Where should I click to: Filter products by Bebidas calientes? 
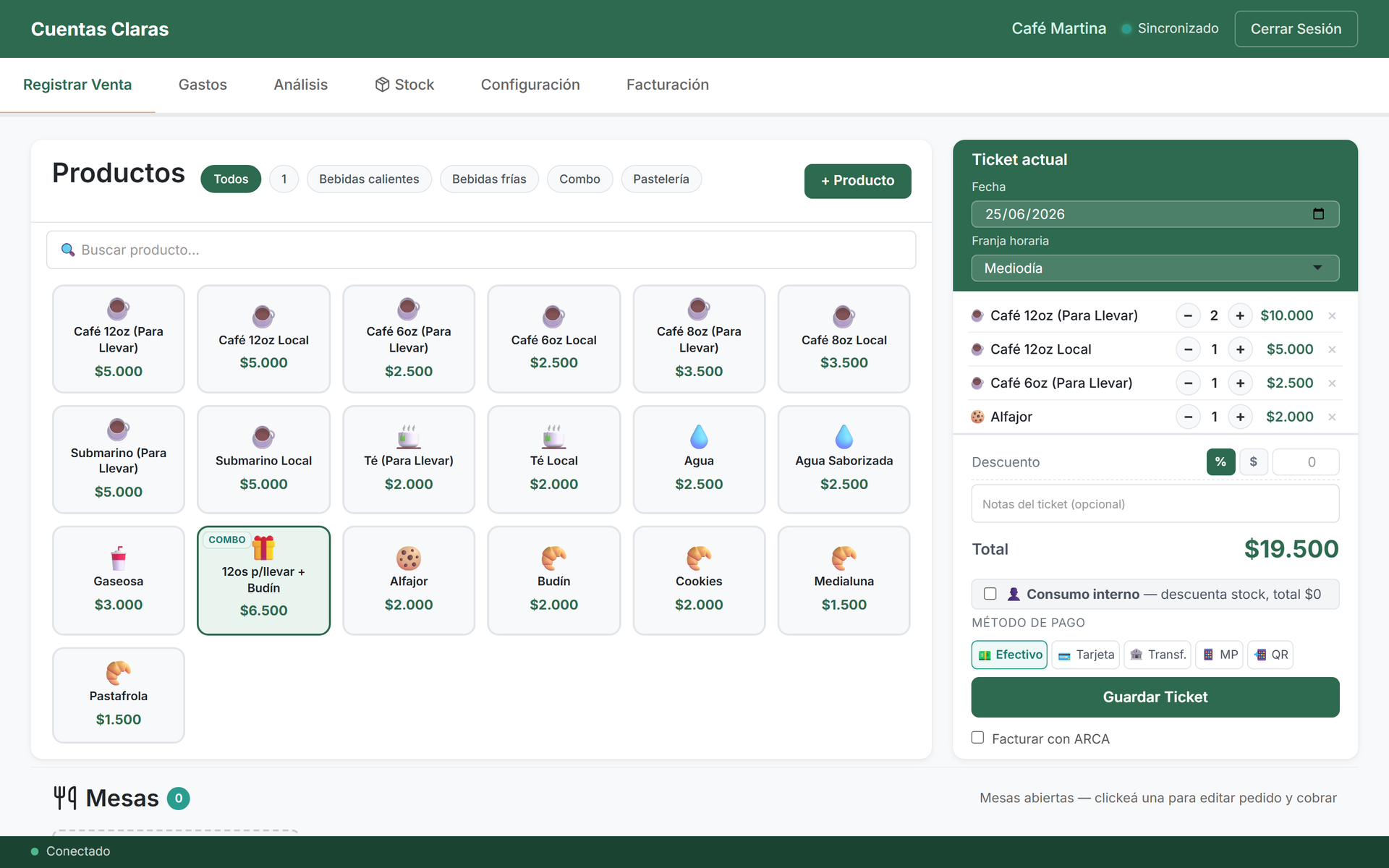point(369,179)
